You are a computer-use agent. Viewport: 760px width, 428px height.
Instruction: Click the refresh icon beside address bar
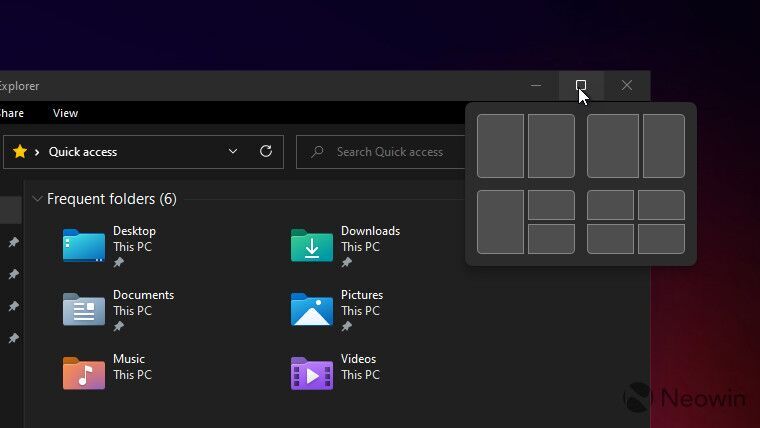[266, 152]
